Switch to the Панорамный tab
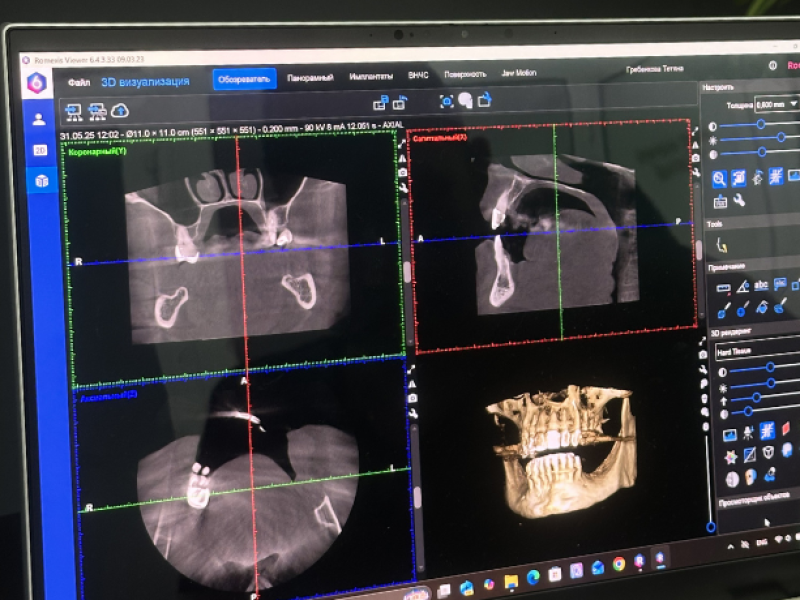The width and height of the screenshot is (800, 600). [x=310, y=78]
